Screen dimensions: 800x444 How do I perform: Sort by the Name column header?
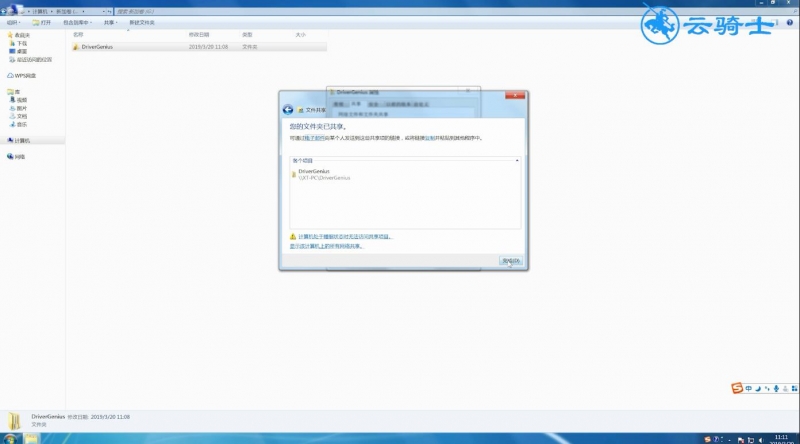[x=78, y=35]
